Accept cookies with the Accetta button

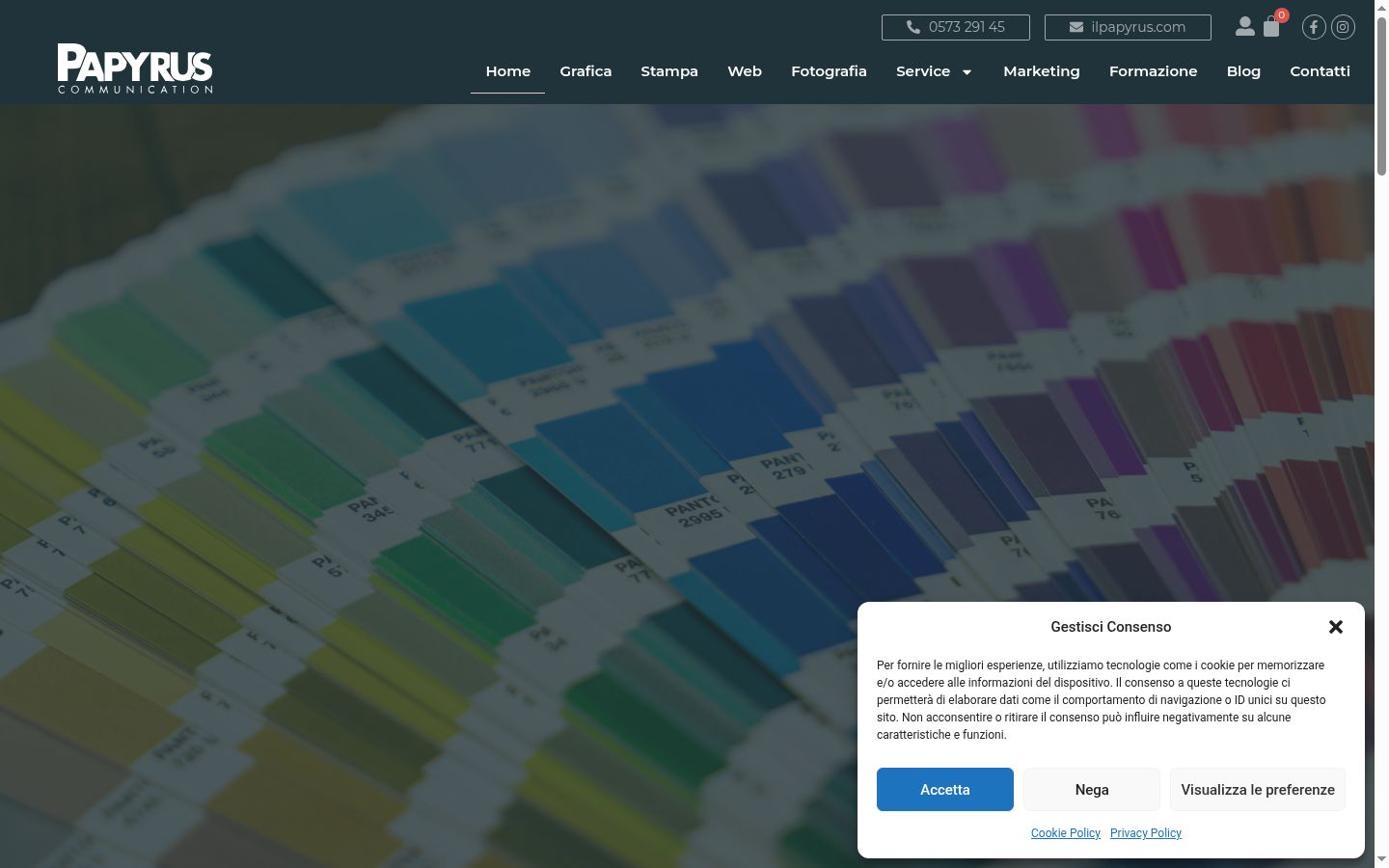[945, 790]
